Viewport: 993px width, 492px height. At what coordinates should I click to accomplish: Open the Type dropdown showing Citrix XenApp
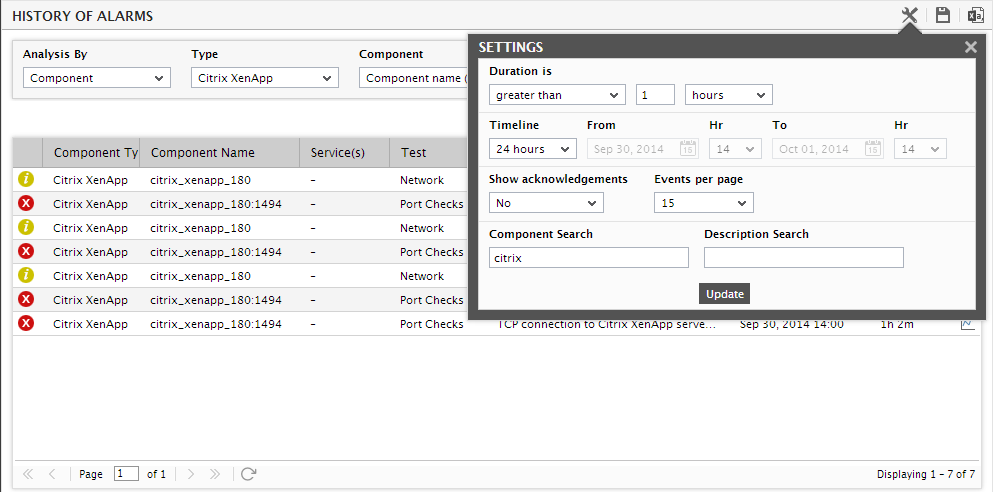click(265, 79)
